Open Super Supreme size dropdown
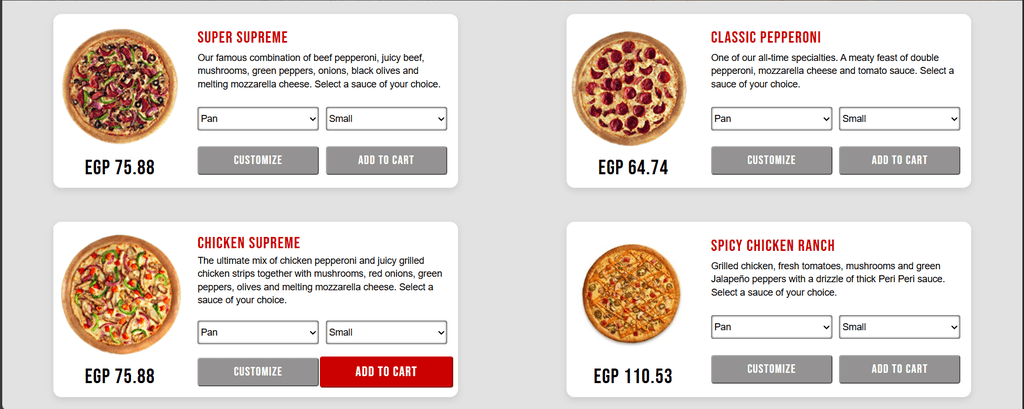This screenshot has height=409, width=1024. 386,119
